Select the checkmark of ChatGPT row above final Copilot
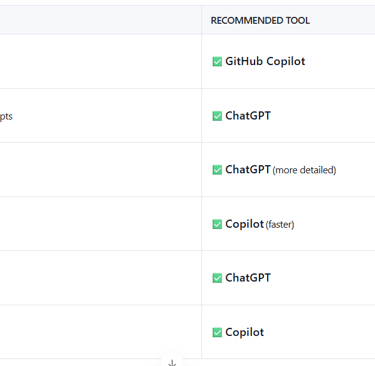Image resolution: width=375 pixels, height=366 pixels. 217,278
